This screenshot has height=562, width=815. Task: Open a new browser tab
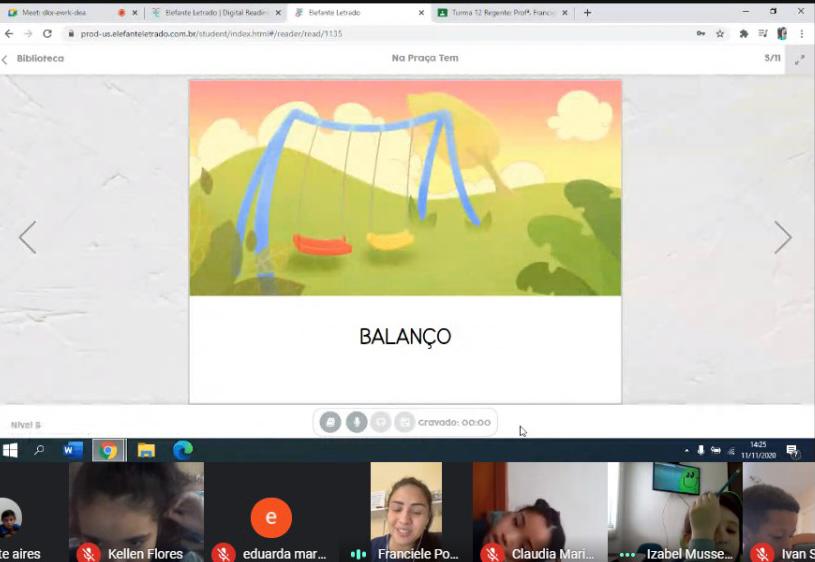(587, 13)
